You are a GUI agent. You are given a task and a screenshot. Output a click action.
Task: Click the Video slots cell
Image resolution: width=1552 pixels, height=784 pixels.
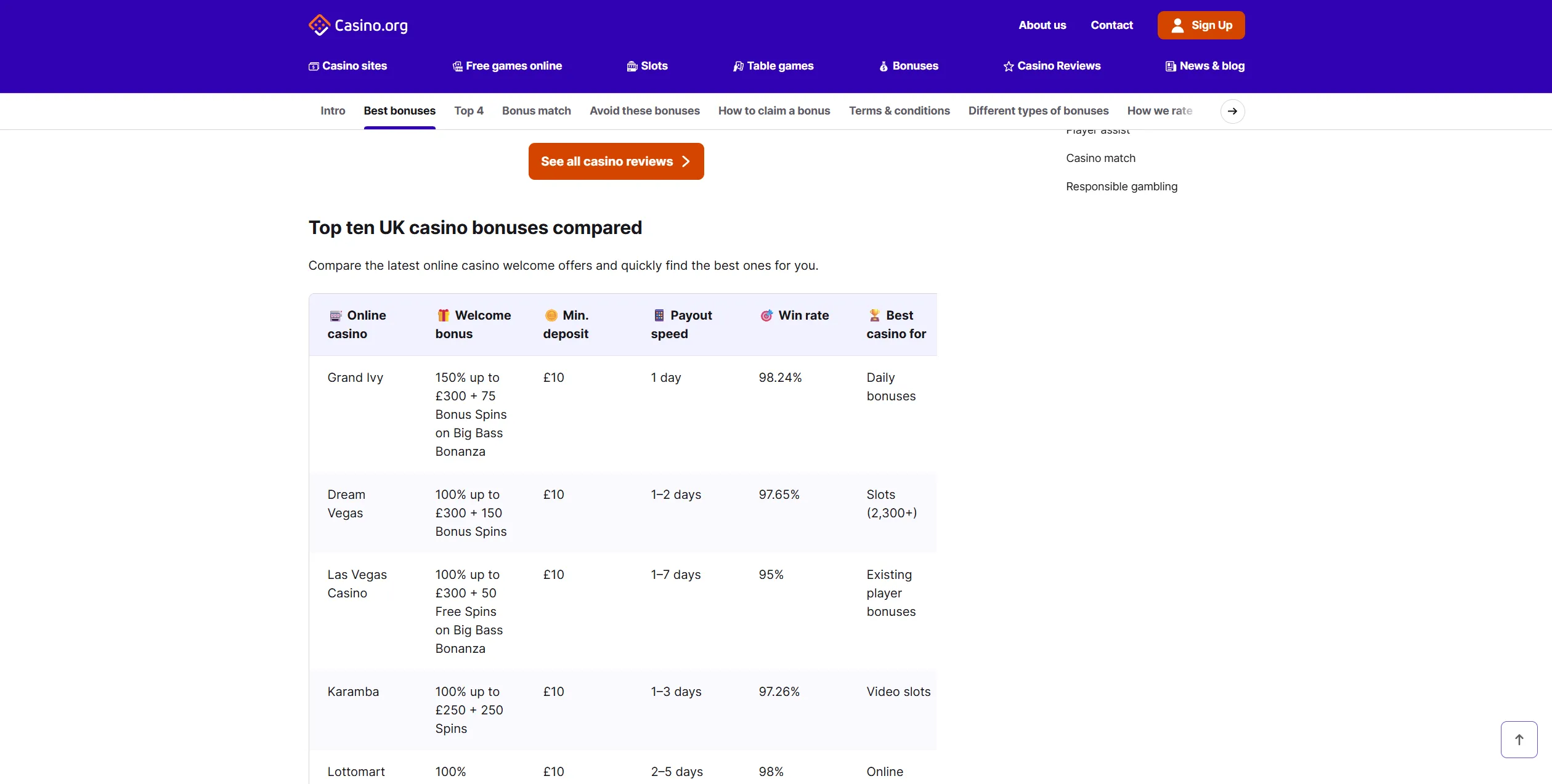point(898,692)
